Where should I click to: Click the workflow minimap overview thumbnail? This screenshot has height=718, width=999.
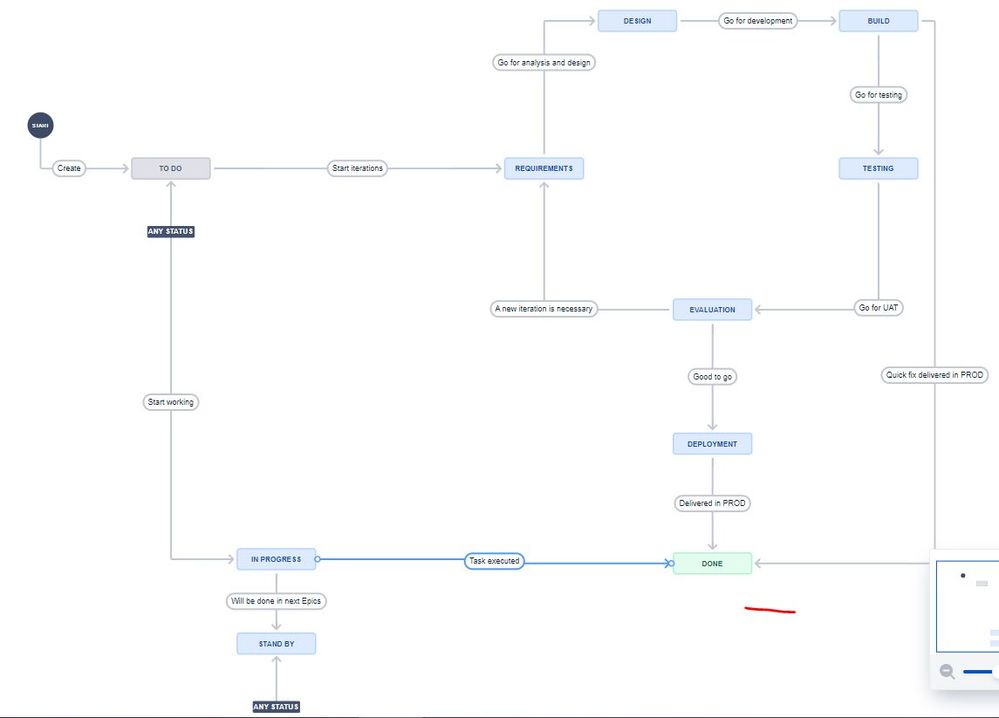[967, 607]
